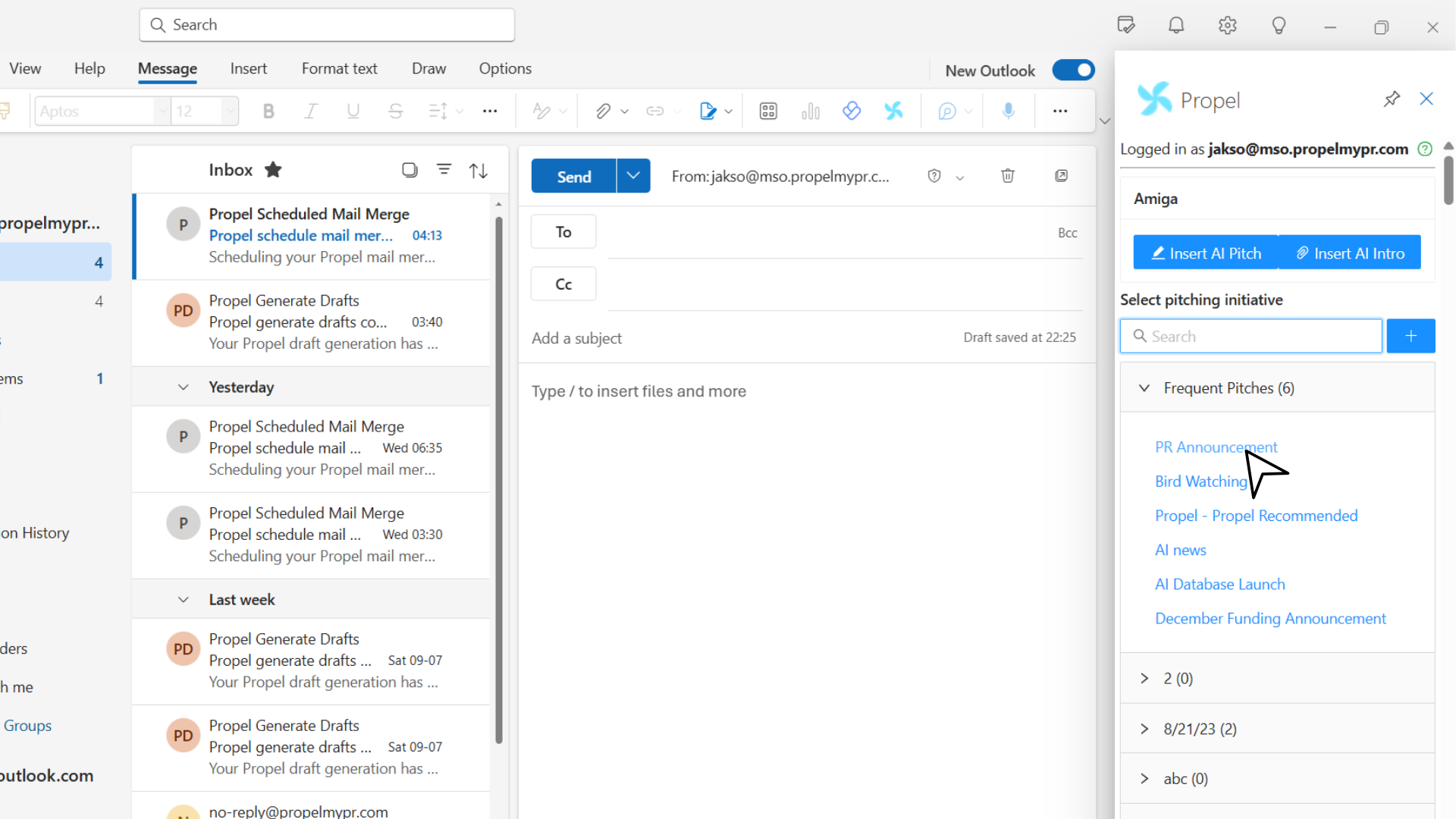1456x819 pixels.
Task: Open the Options tab
Action: (505, 69)
